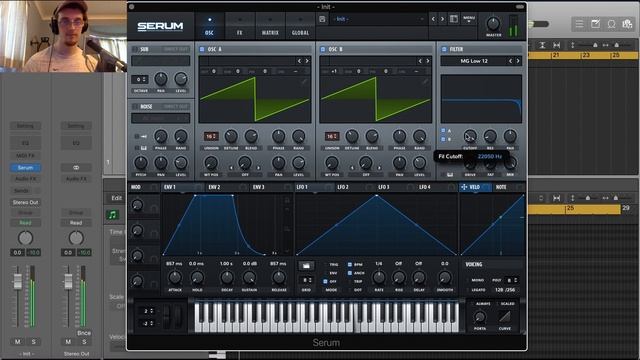Change the POLY voice count stepper
This screenshot has height=360, width=640.
click(512, 280)
